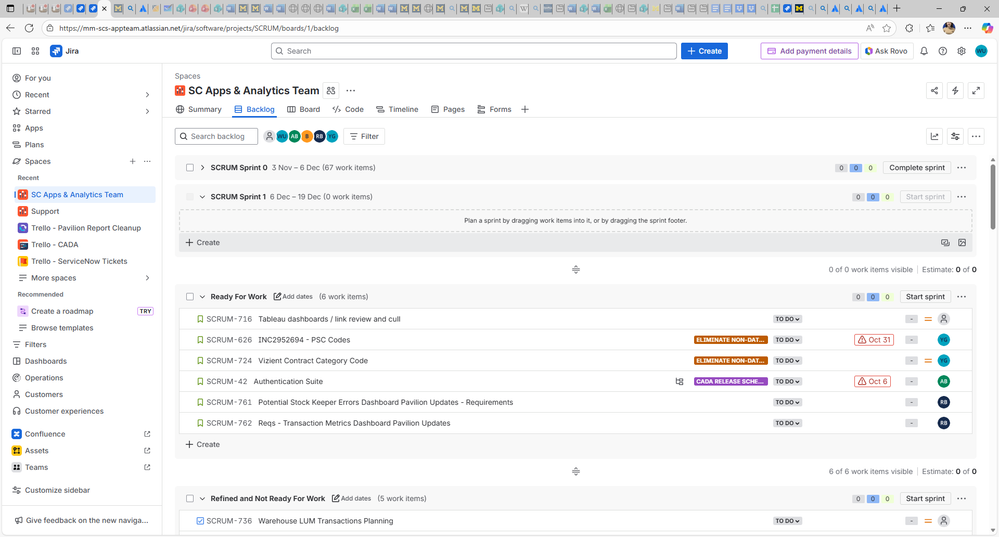Collapse SCRUM Sprint 1 section
The image size is (999, 537).
(203, 197)
